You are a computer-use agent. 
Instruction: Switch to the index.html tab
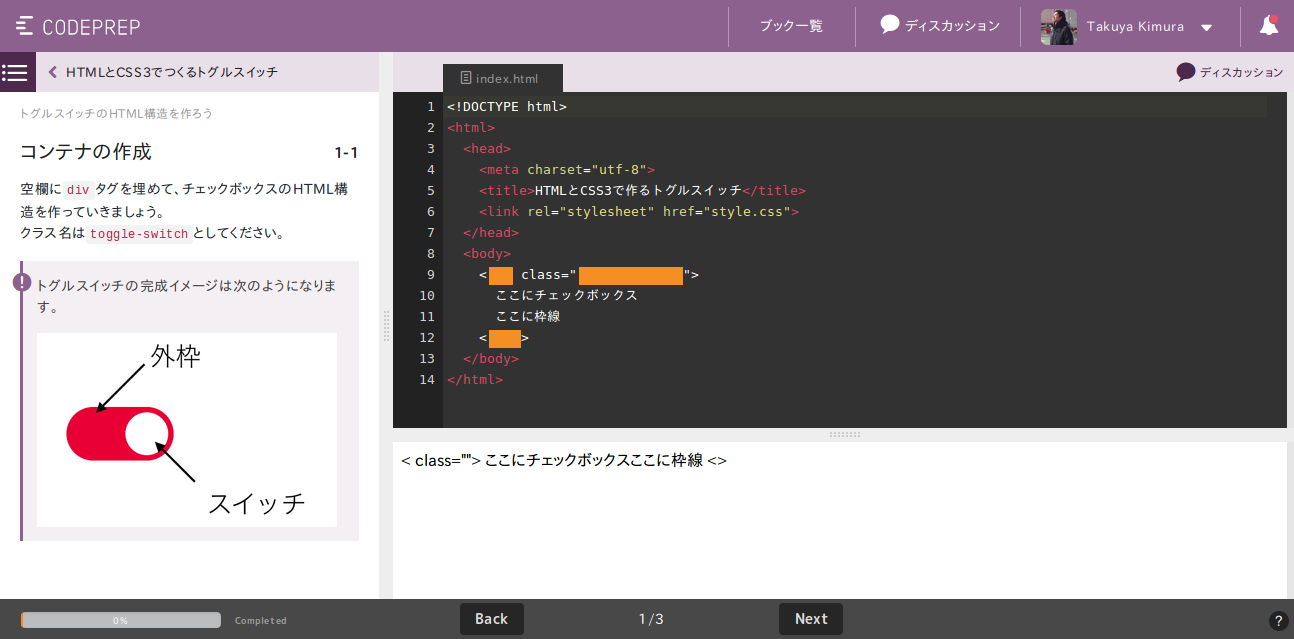click(503, 77)
